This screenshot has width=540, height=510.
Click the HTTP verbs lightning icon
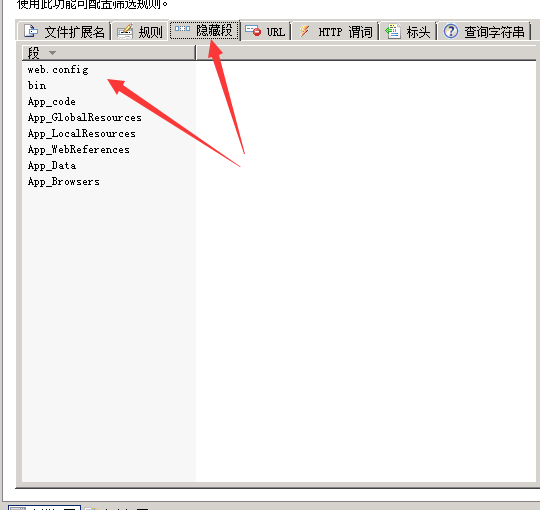tap(304, 31)
